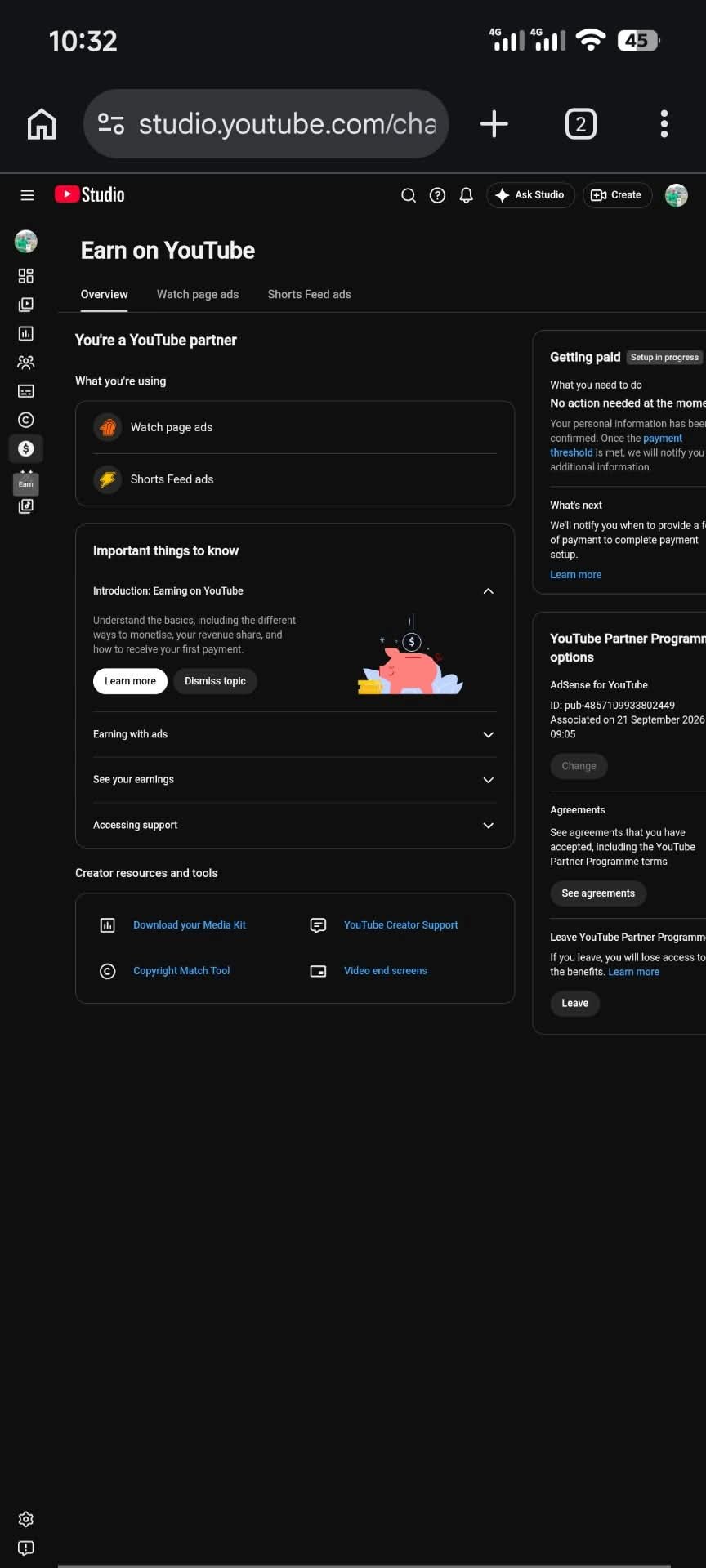Viewport: 706px width, 1568px height.
Task: Click Learn more in the Introduction section
Action: pos(130,681)
